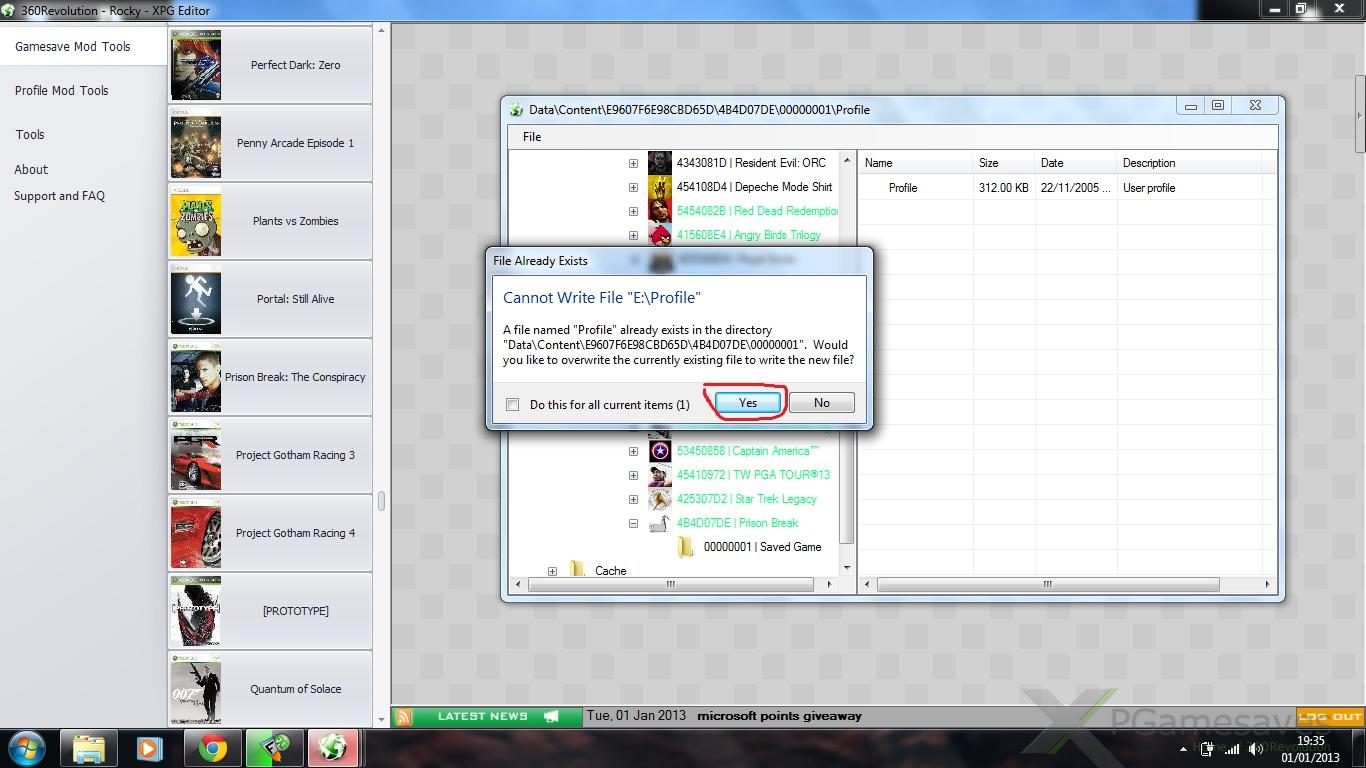This screenshot has width=1366, height=768.
Task: Collapse the Prison Break tree node
Action: (633, 523)
